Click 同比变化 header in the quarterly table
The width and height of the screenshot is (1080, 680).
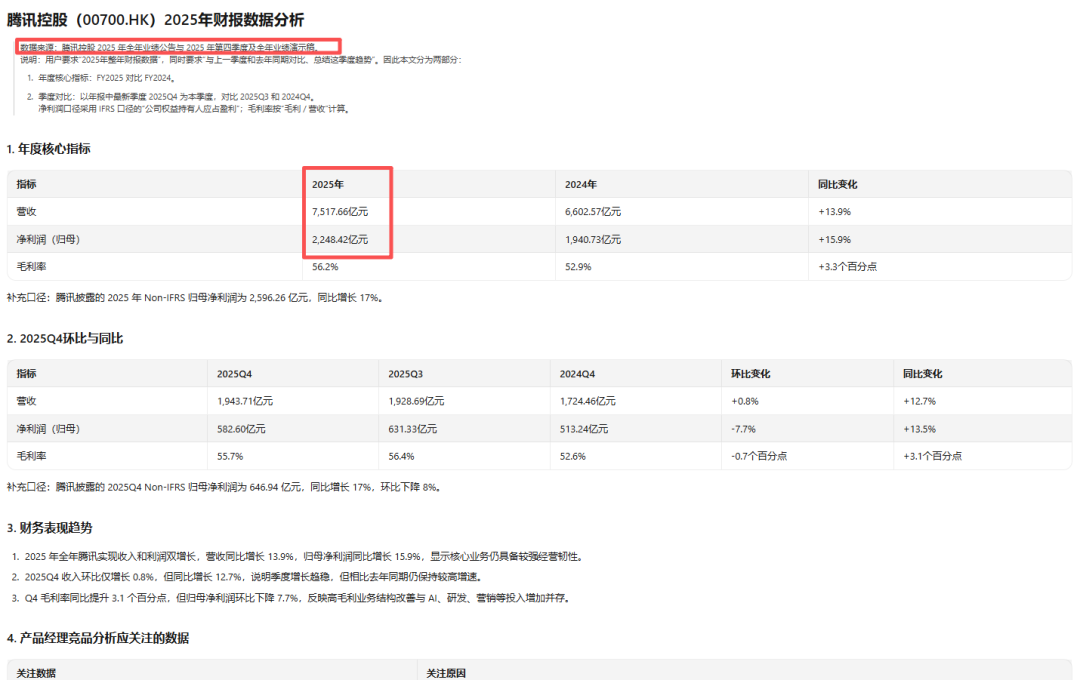point(923,373)
